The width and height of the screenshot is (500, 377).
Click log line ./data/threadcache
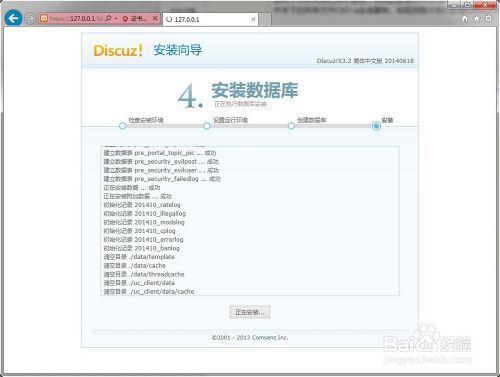(144, 274)
